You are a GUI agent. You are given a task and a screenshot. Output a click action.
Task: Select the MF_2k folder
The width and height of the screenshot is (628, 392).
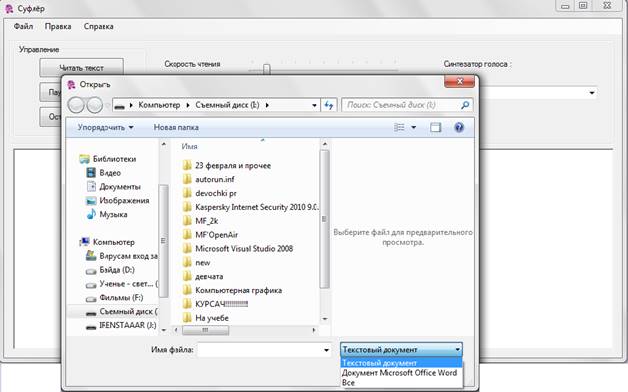(x=200, y=221)
